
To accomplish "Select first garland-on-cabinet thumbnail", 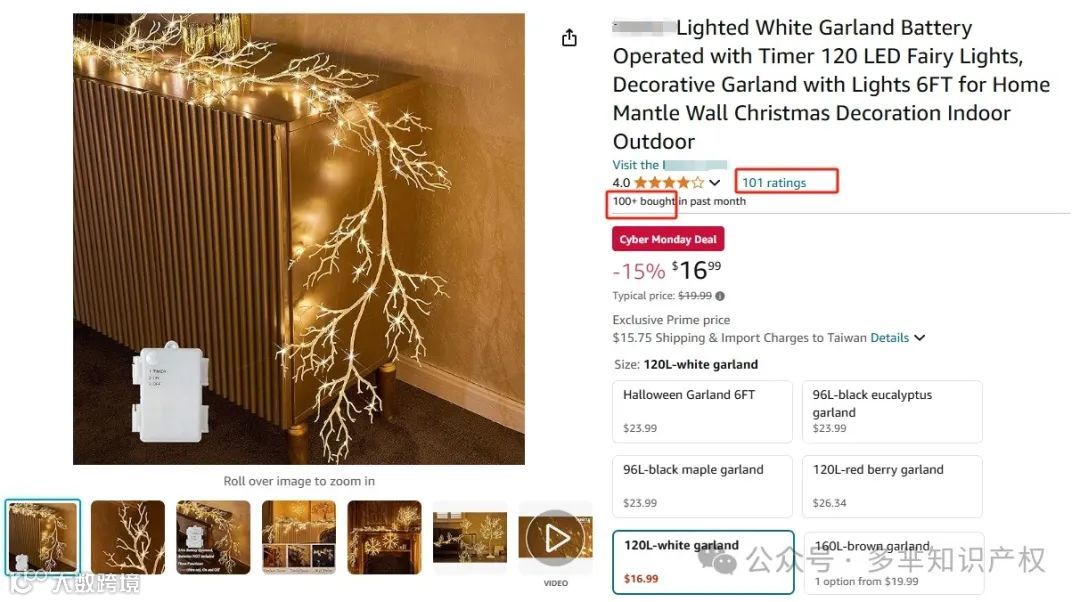I will pyautogui.click(x=43, y=537).
